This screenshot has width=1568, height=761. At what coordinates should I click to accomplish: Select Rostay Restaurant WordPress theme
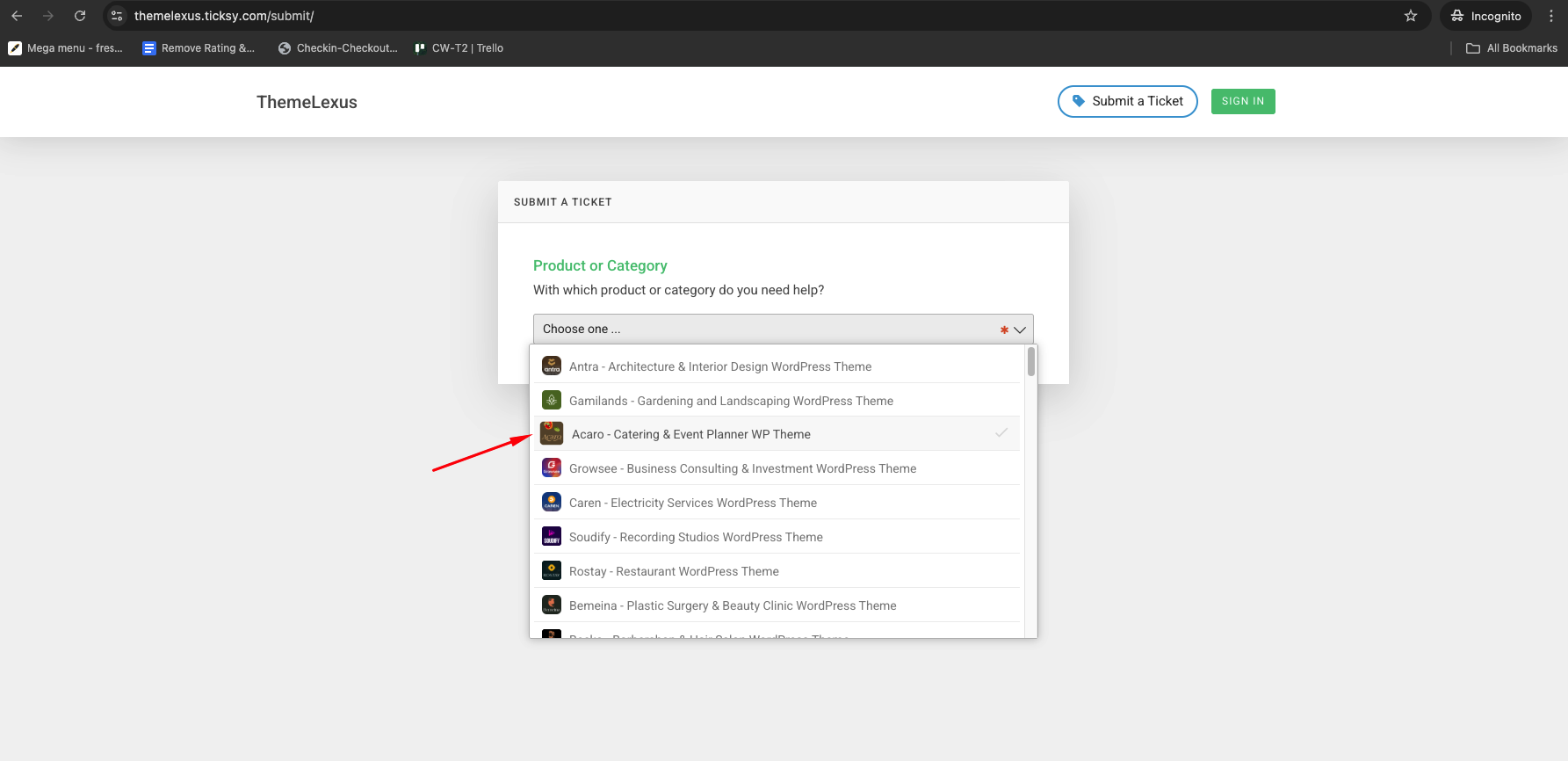[x=776, y=571]
